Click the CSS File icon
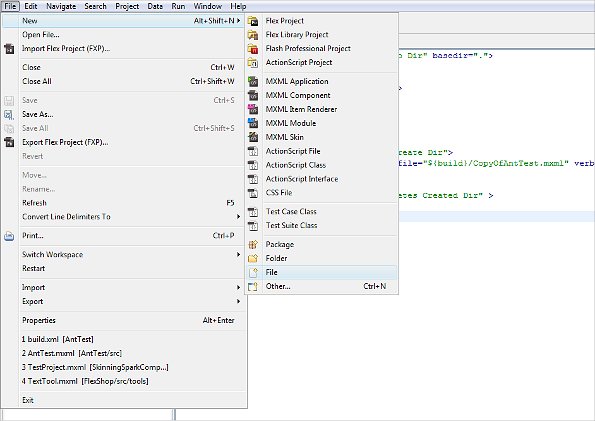This screenshot has height=421, width=595. 253,193
